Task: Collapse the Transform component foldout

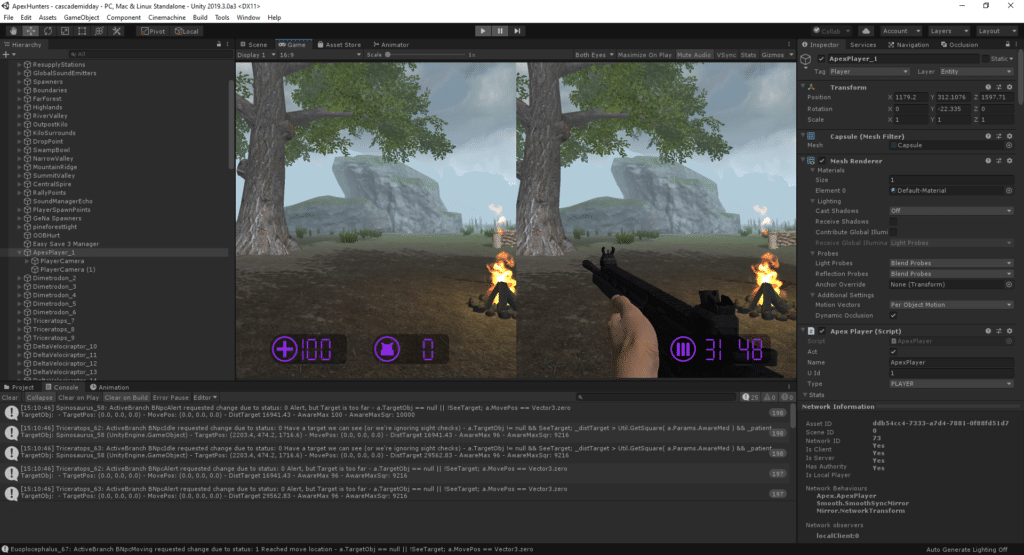Action: 803,87
